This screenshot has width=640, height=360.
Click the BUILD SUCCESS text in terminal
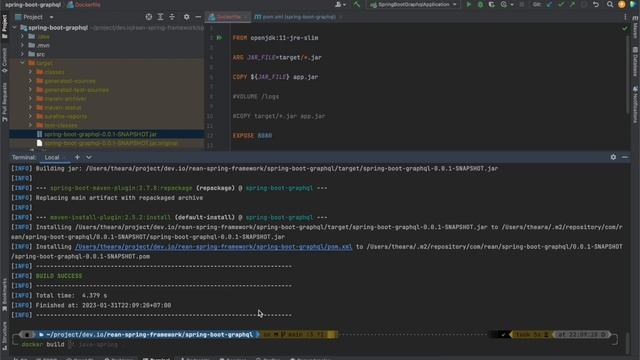59,276
